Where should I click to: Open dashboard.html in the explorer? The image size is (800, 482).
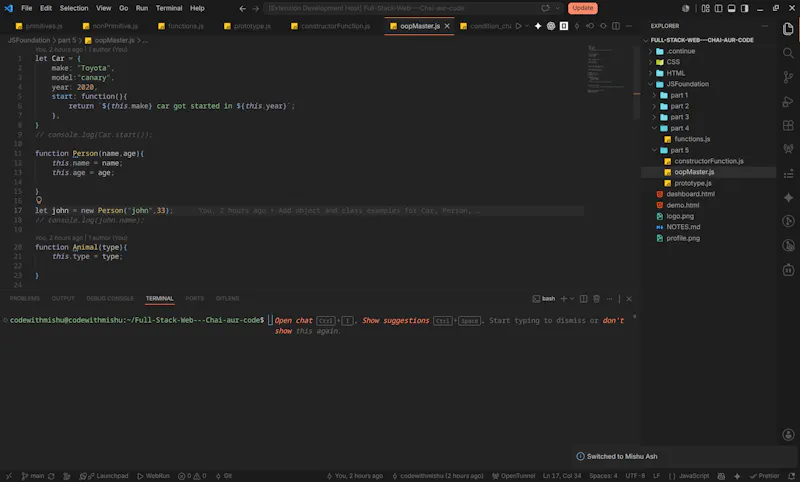690,194
